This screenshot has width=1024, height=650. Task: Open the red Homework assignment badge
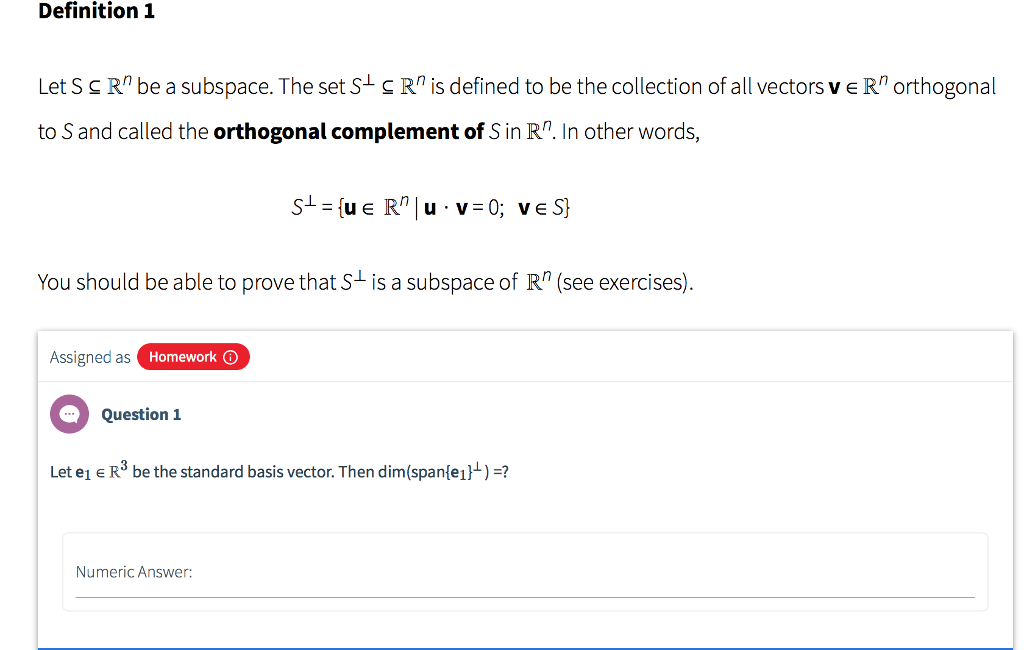[x=193, y=357]
